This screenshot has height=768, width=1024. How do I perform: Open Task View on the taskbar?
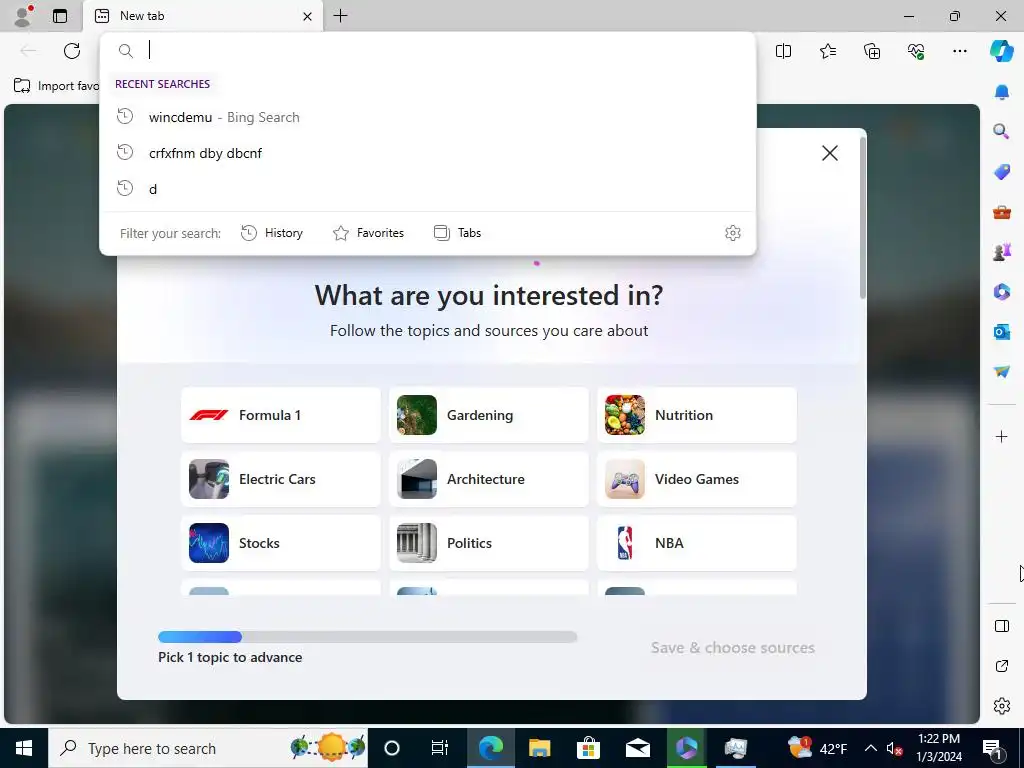[x=440, y=748]
